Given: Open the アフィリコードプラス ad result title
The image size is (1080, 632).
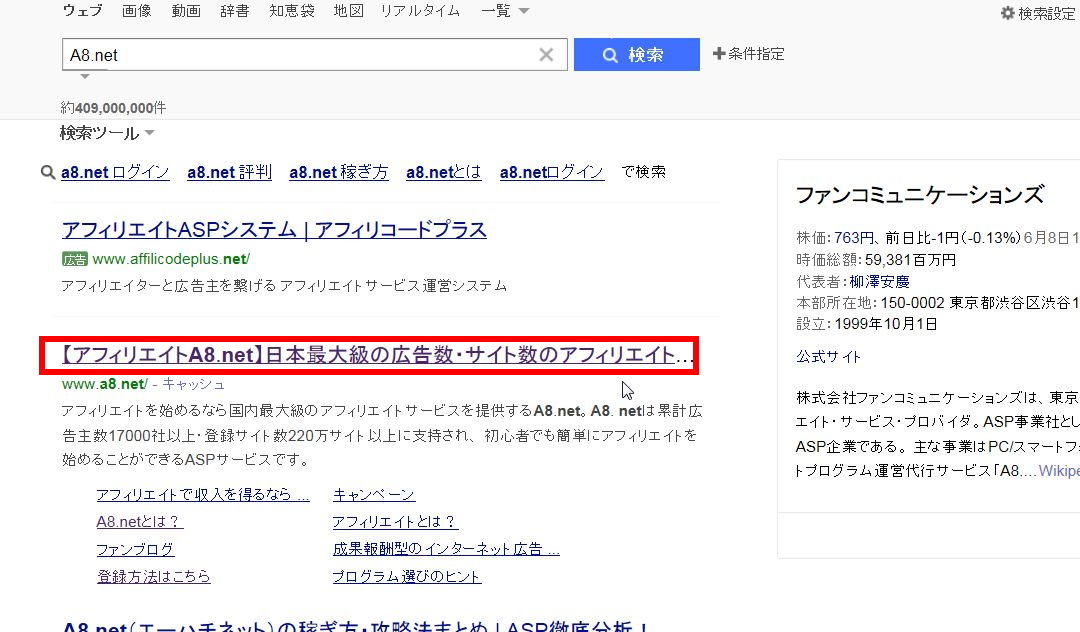Looking at the screenshot, I should tap(274, 229).
